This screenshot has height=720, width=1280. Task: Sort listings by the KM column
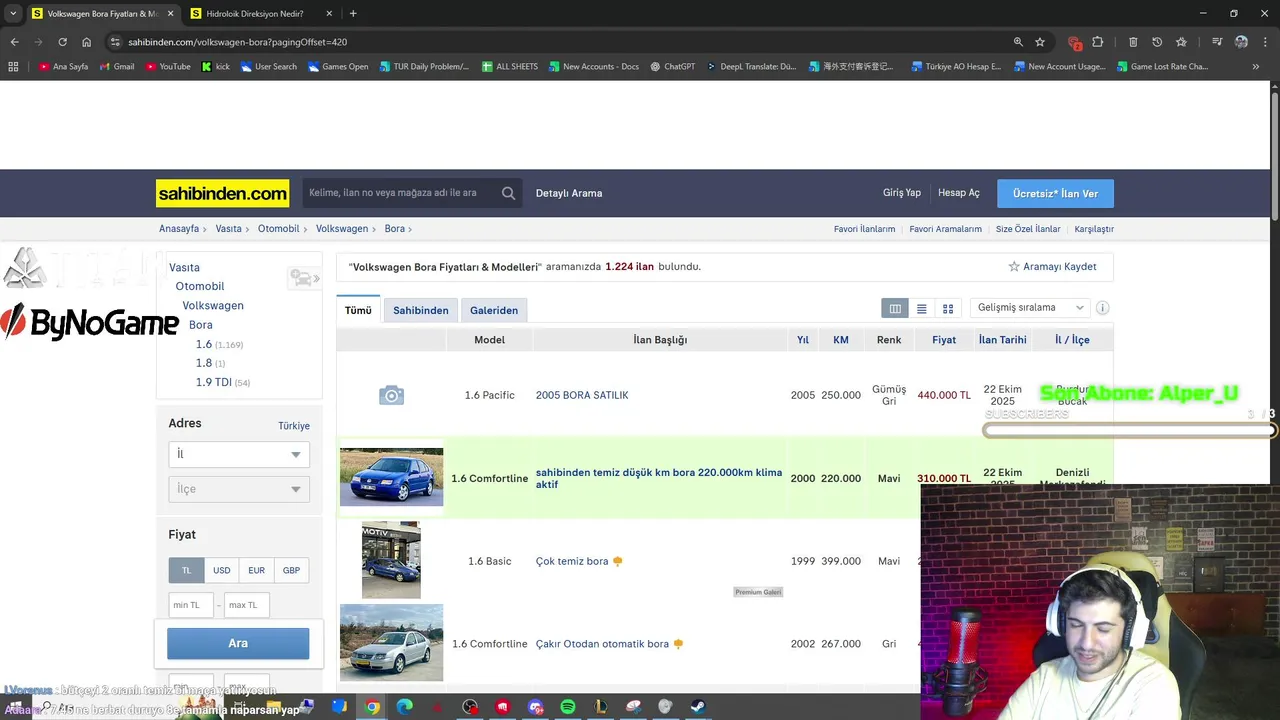point(841,340)
